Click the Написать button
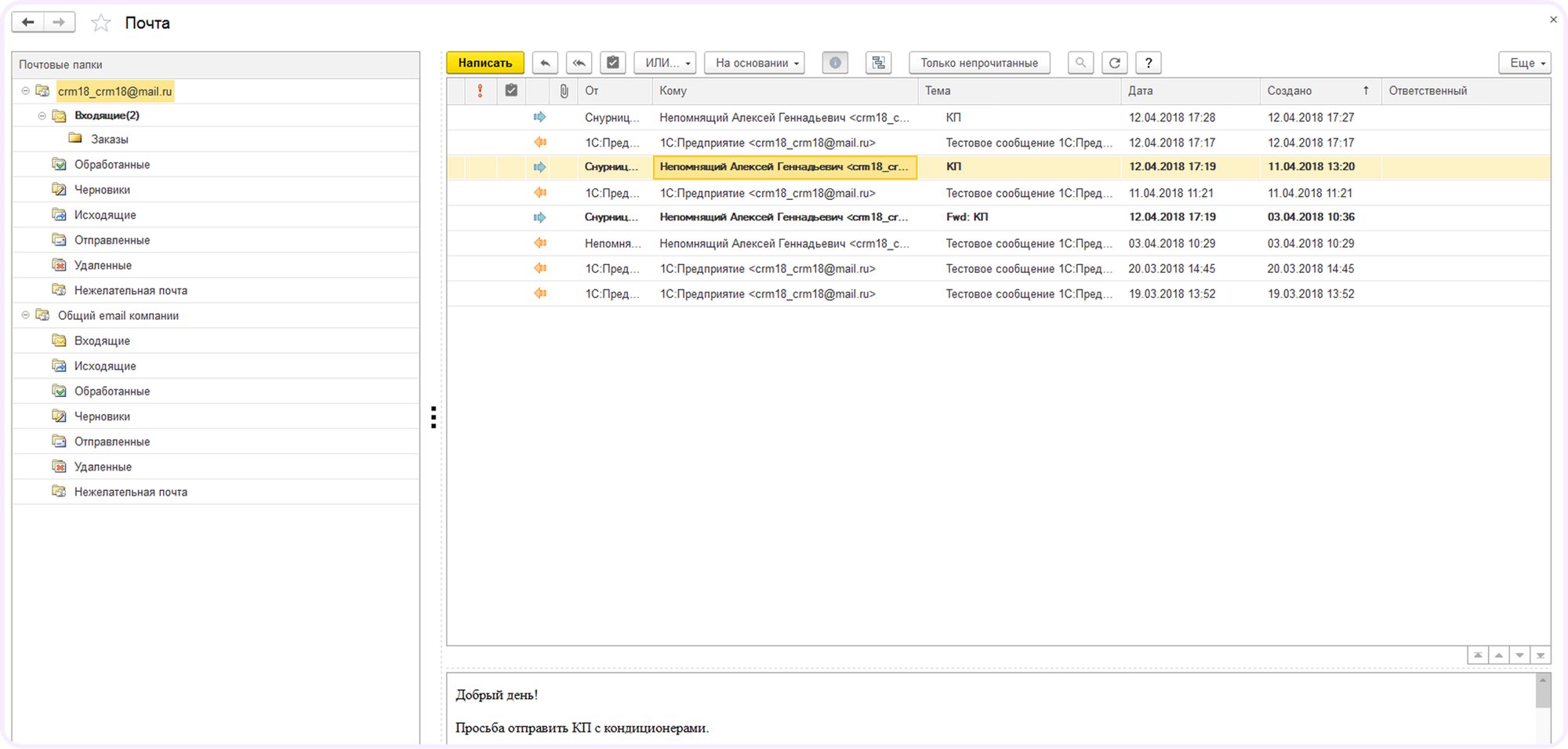1568x749 pixels. [x=485, y=63]
